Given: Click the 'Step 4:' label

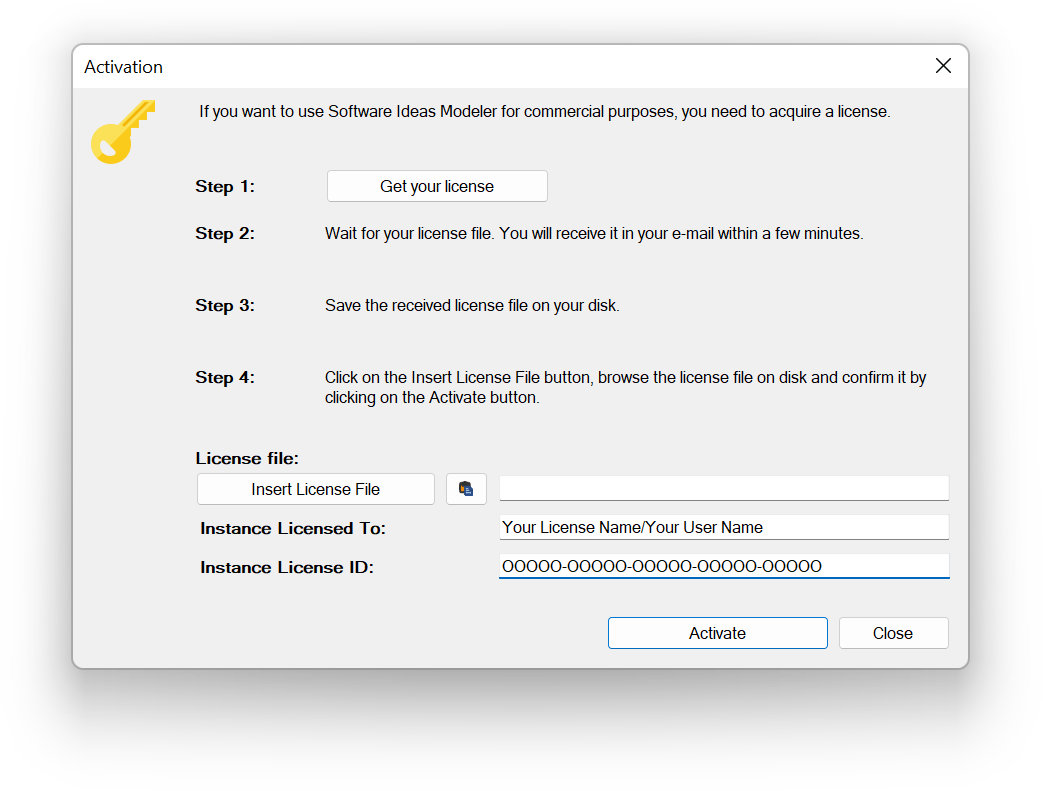Looking at the screenshot, I should coord(225,378).
